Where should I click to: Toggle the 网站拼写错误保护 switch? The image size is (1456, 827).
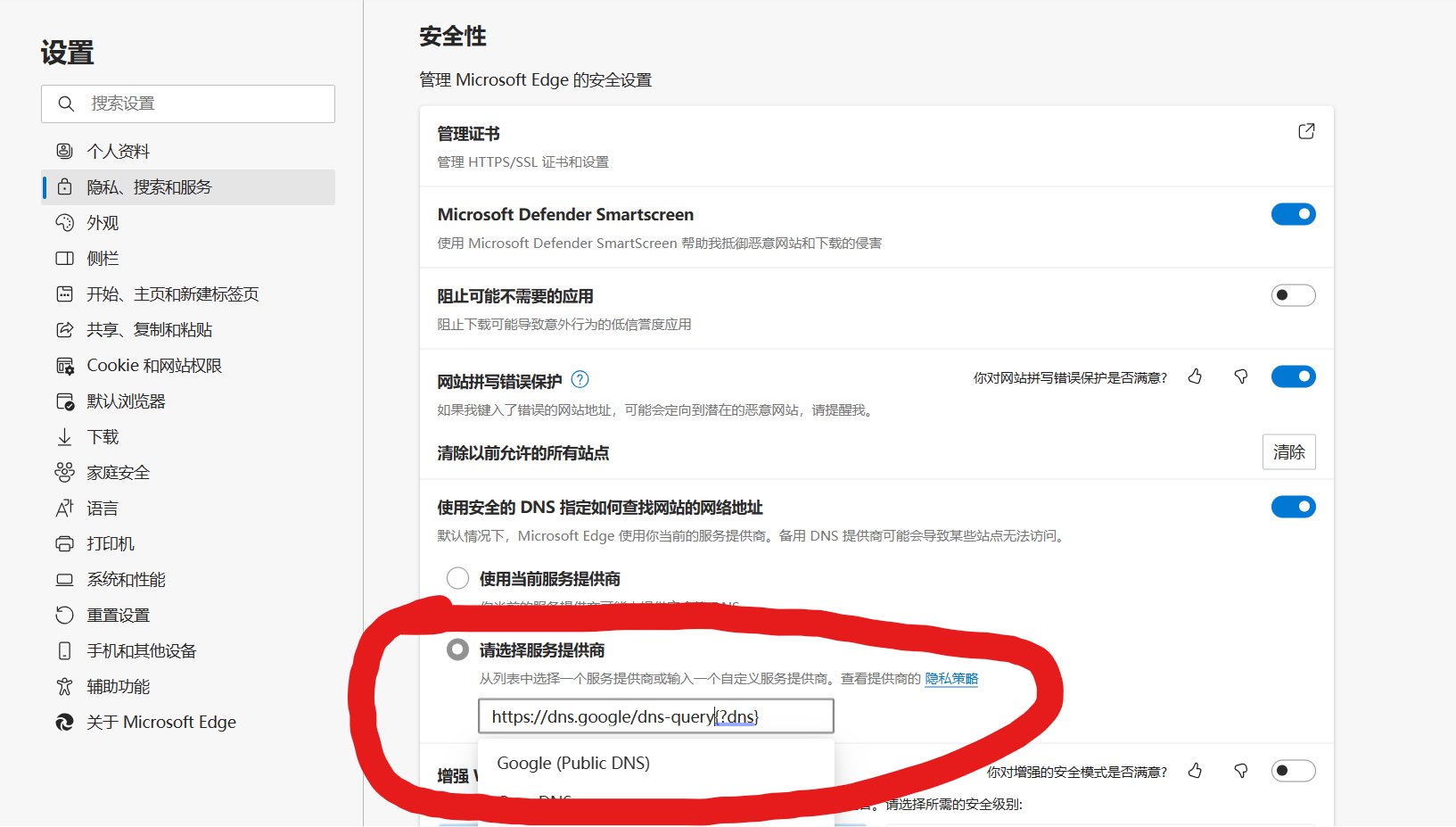(1293, 376)
